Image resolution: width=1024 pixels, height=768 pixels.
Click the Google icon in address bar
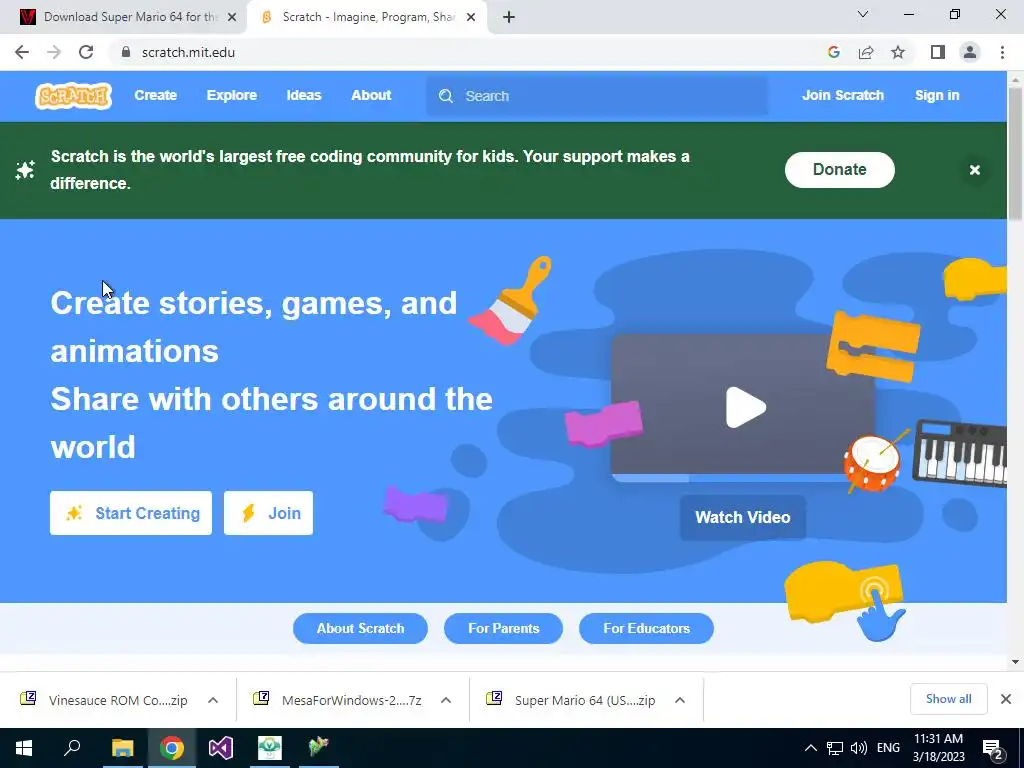point(833,52)
